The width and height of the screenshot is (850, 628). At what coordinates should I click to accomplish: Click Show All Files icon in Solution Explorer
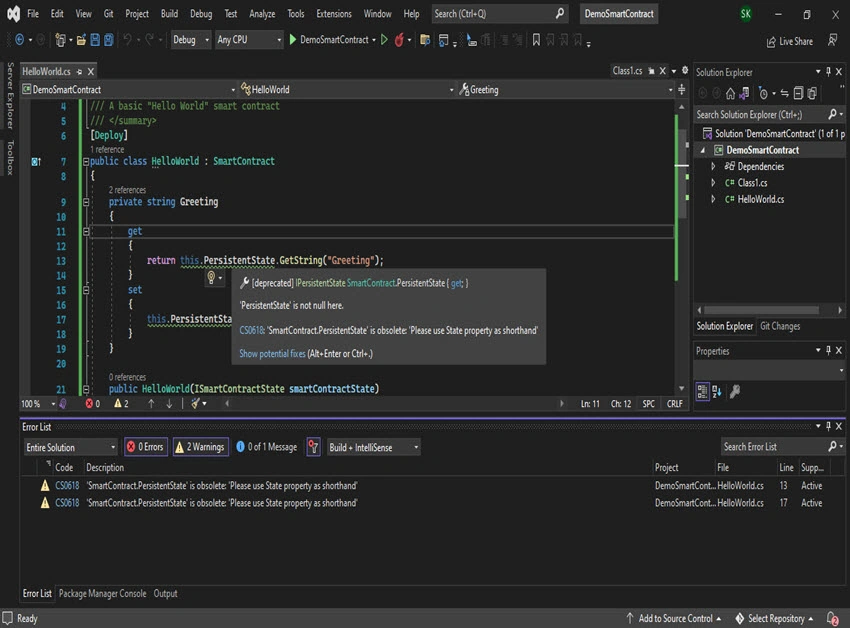[x=812, y=94]
